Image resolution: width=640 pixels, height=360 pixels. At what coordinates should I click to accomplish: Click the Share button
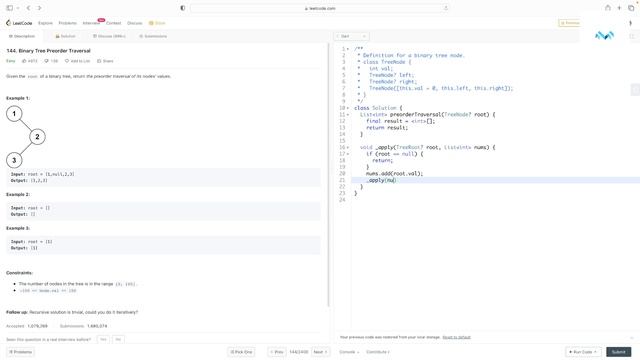coord(105,61)
